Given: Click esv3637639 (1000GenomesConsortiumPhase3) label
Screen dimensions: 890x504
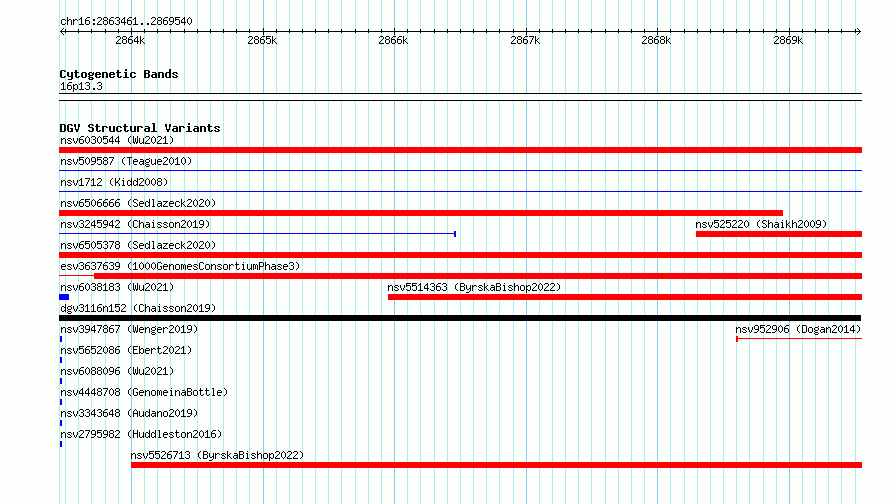Looking at the screenshot, I should pos(180,266).
